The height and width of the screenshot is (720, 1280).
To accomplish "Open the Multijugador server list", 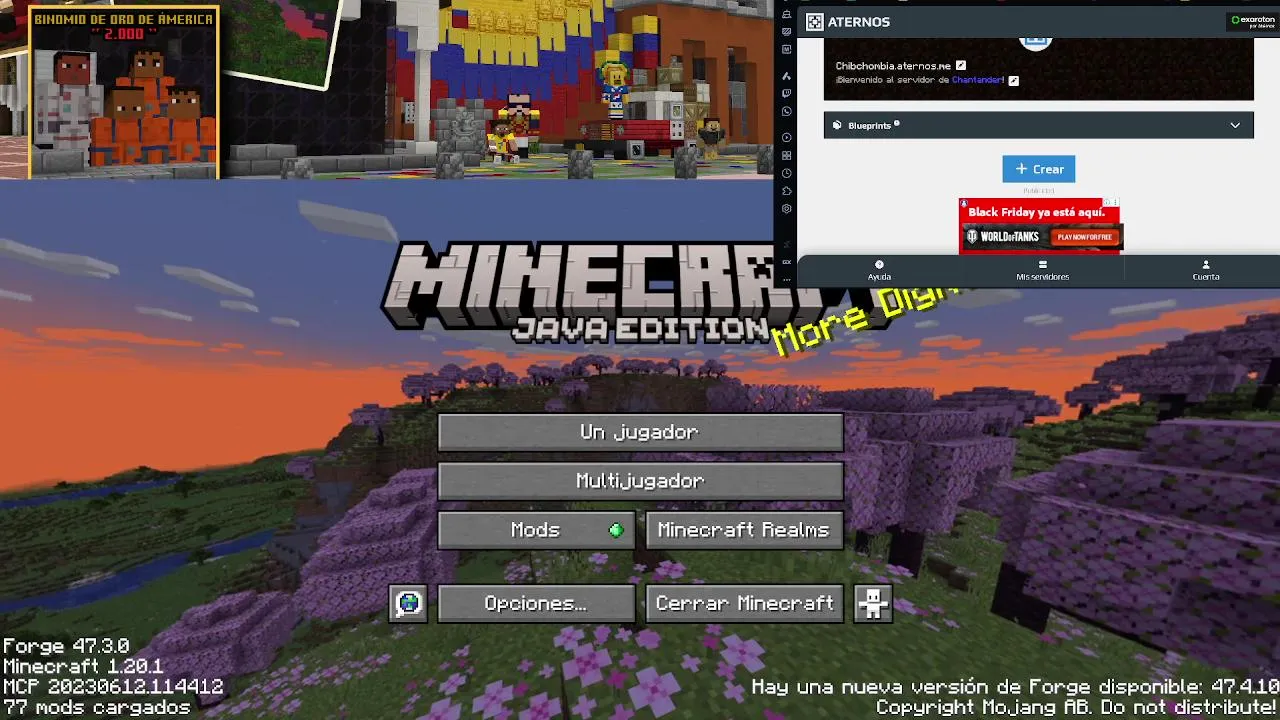I will (640, 481).
